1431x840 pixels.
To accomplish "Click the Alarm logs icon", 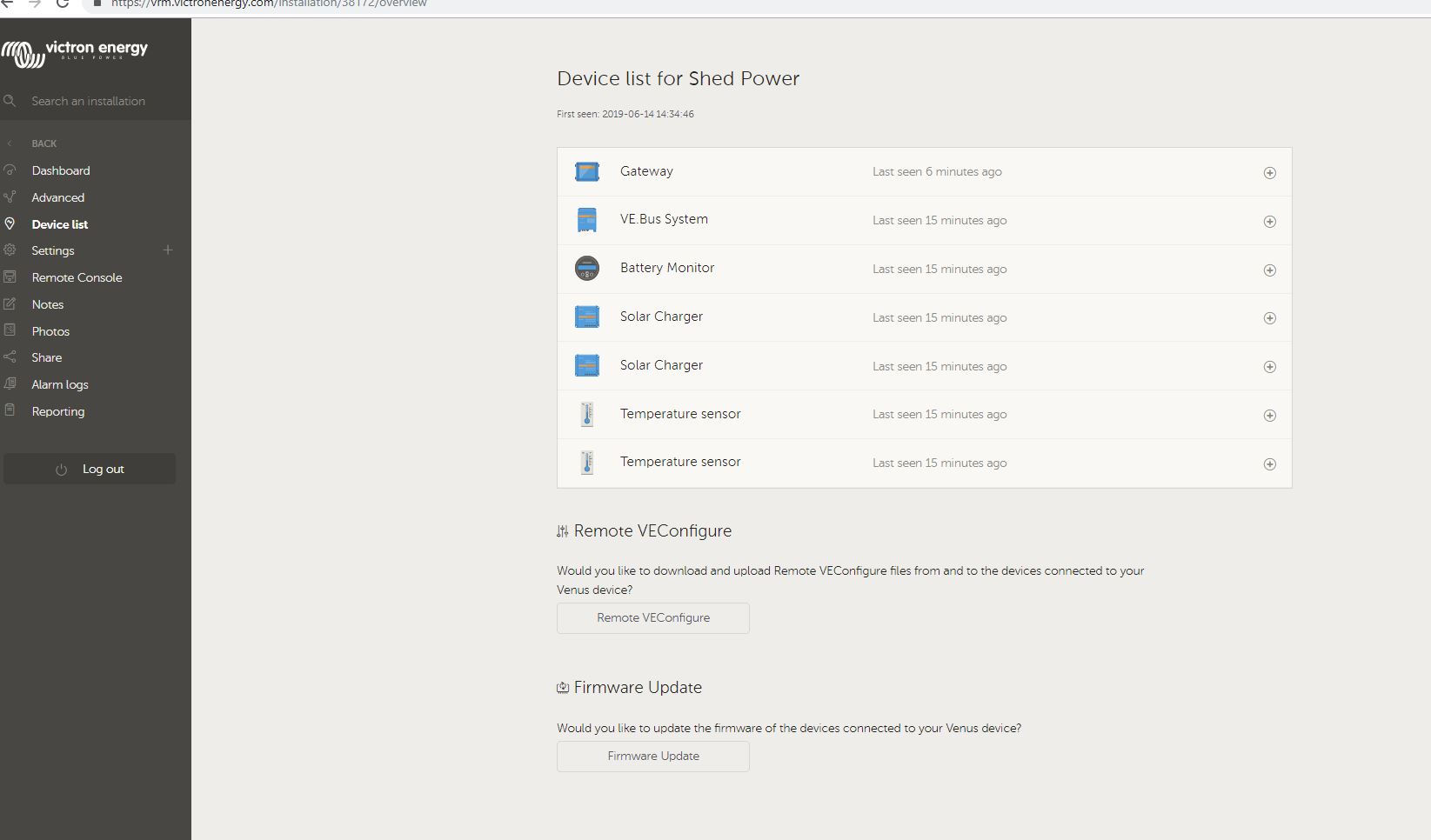I will [x=10, y=384].
